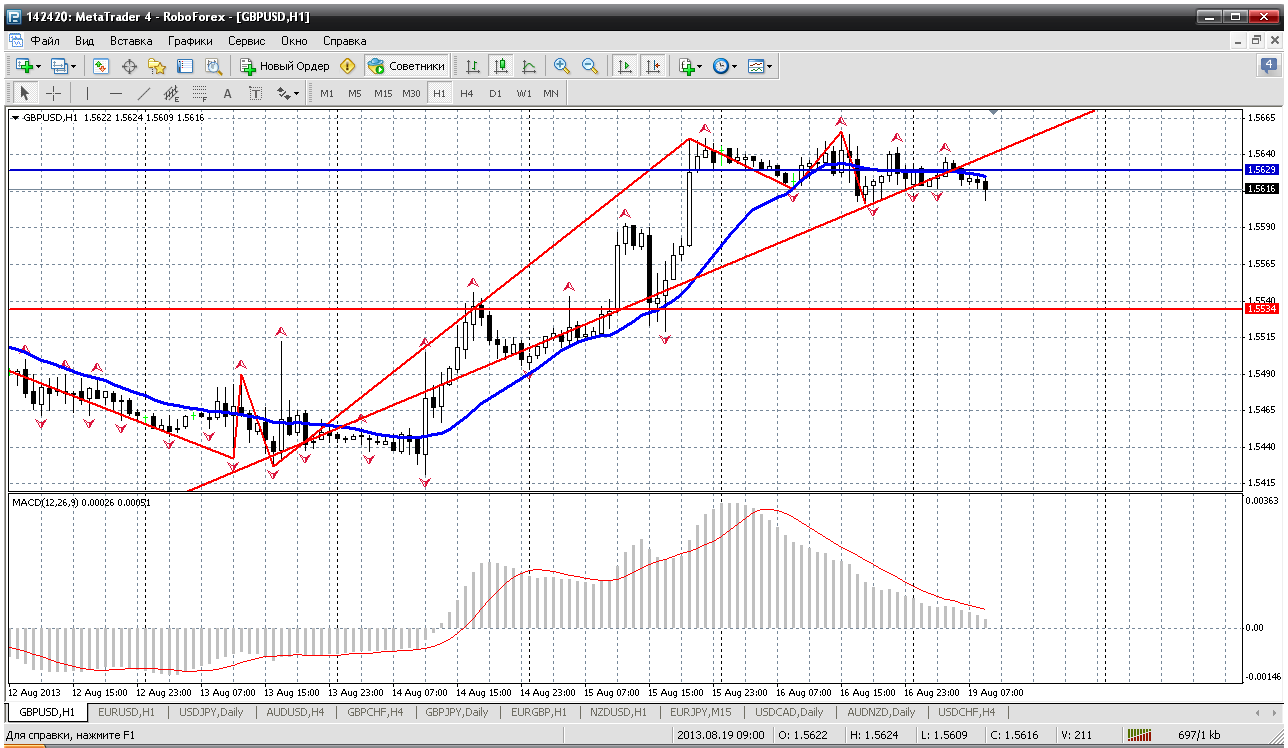
Task: Select the equidistant channel tool
Action: click(172, 93)
